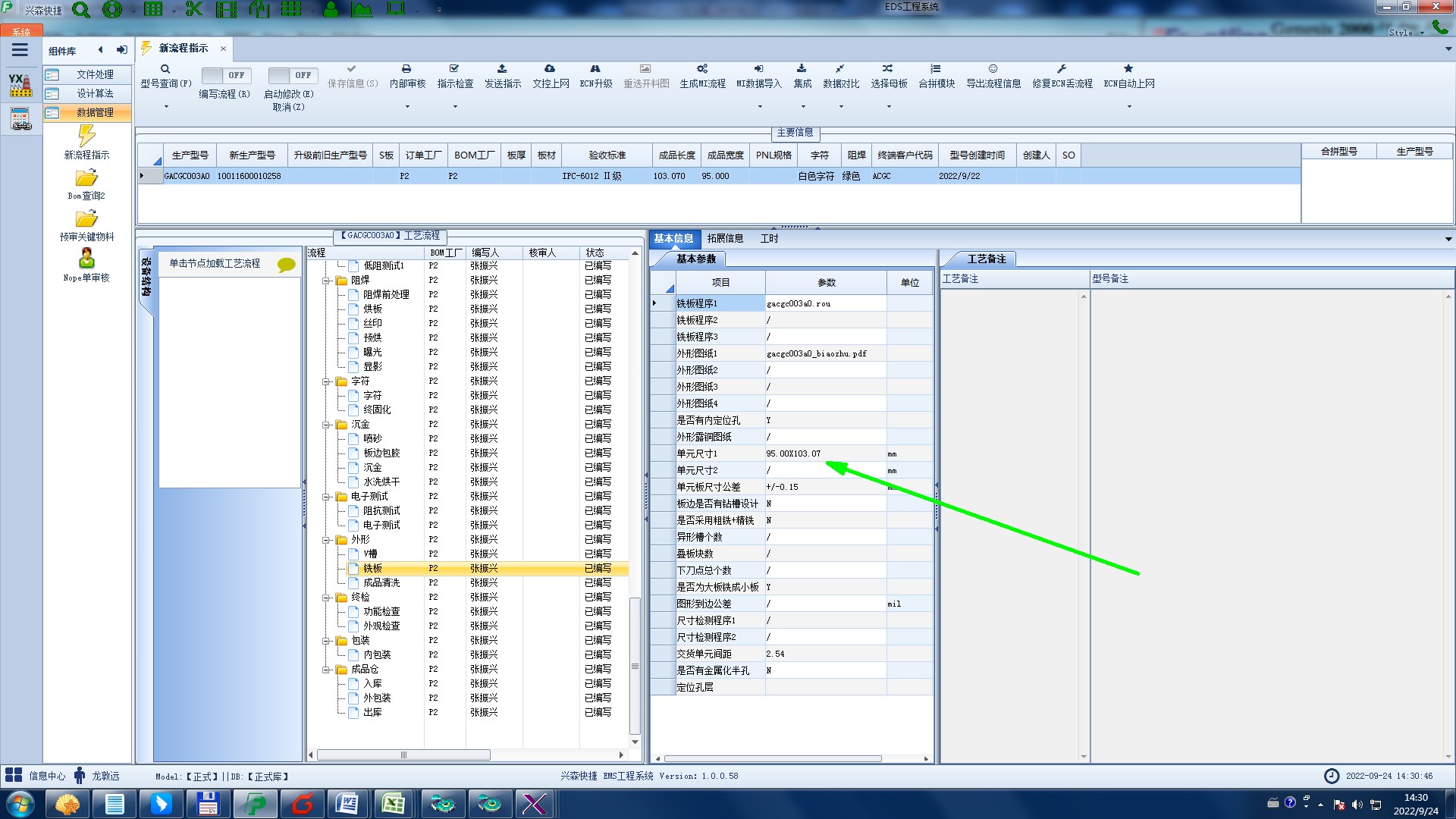Click the 修复ECN丢流程 wrench icon

point(1062,69)
